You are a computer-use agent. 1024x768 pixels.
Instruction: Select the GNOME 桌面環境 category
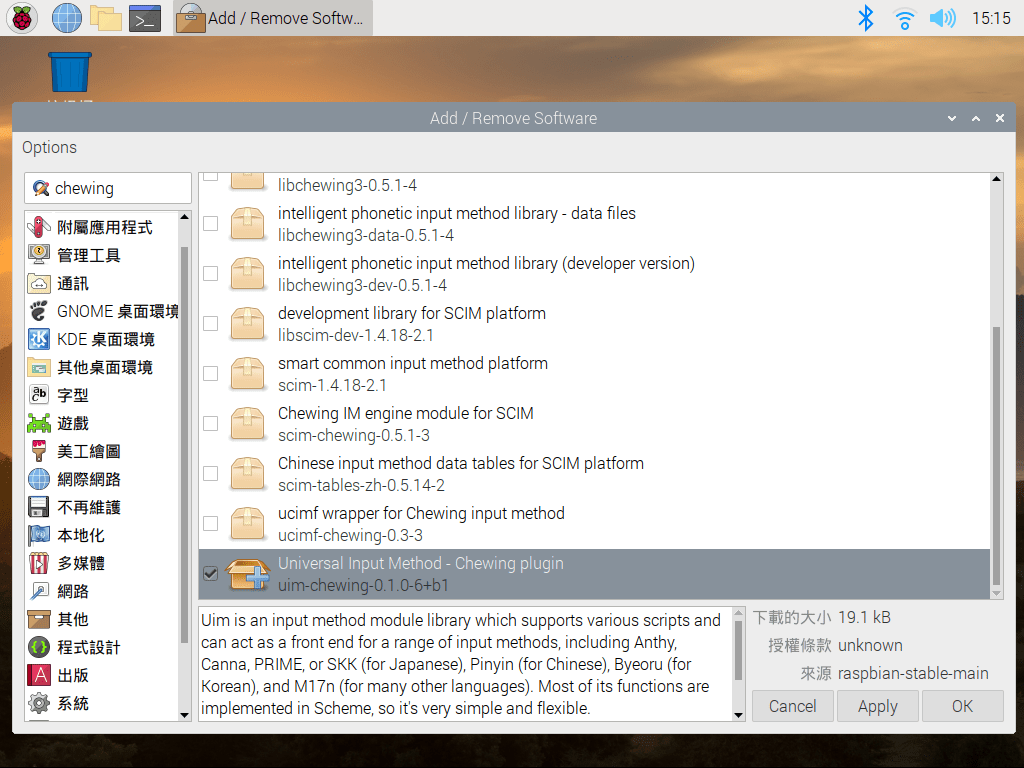pyautogui.click(x=104, y=311)
